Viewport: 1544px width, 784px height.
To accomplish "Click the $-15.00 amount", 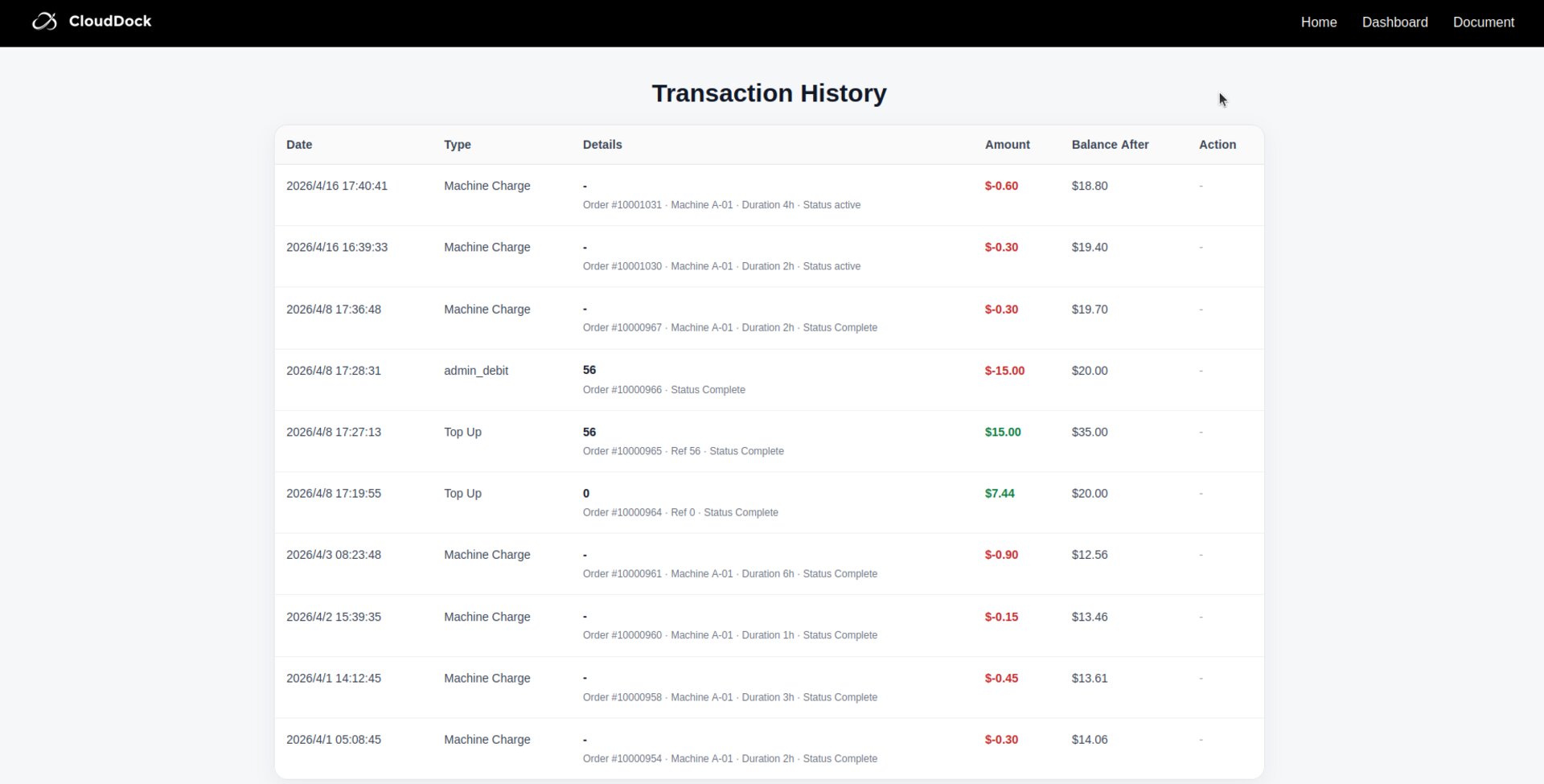I will [1004, 371].
